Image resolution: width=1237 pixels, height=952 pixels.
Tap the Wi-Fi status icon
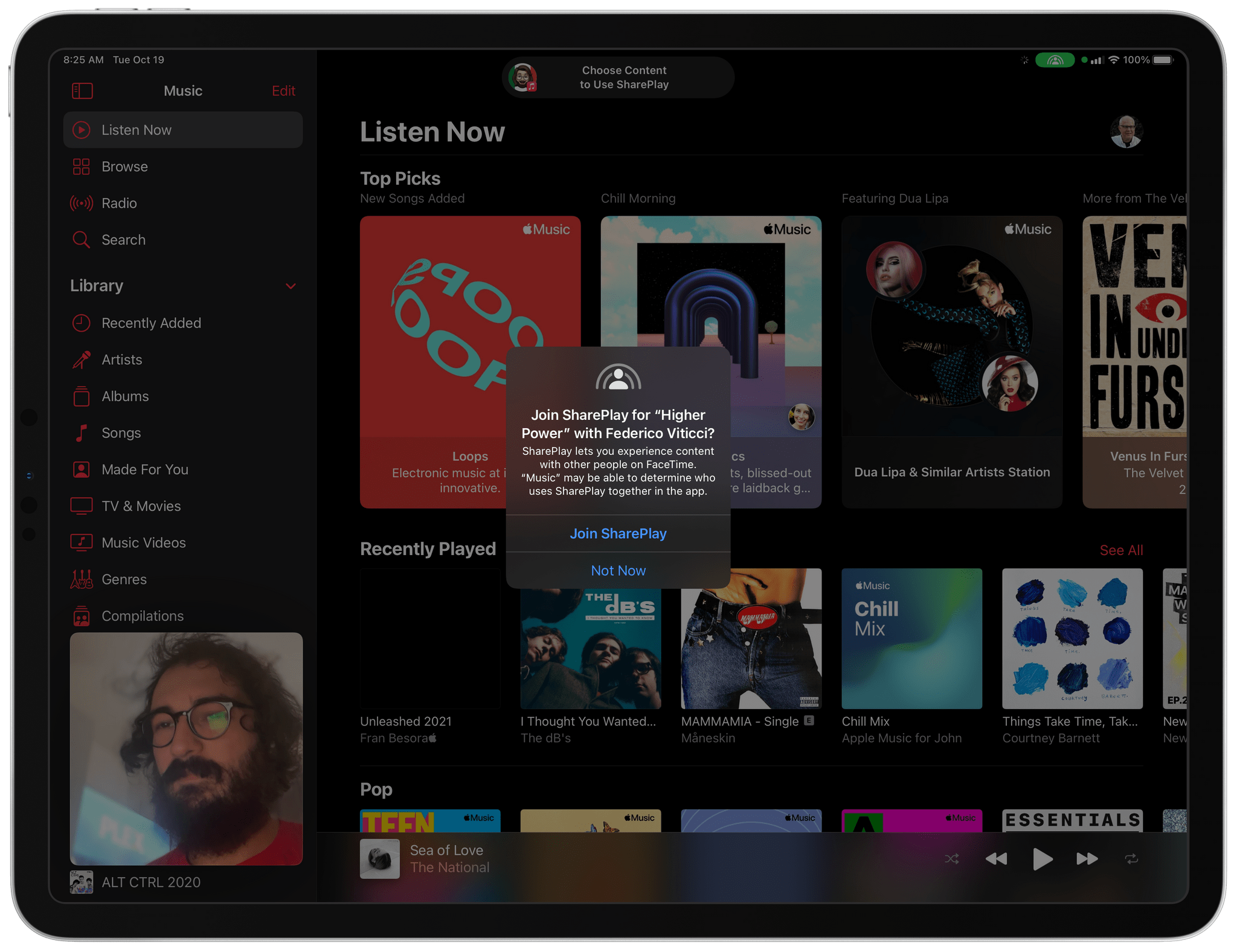point(1114,60)
